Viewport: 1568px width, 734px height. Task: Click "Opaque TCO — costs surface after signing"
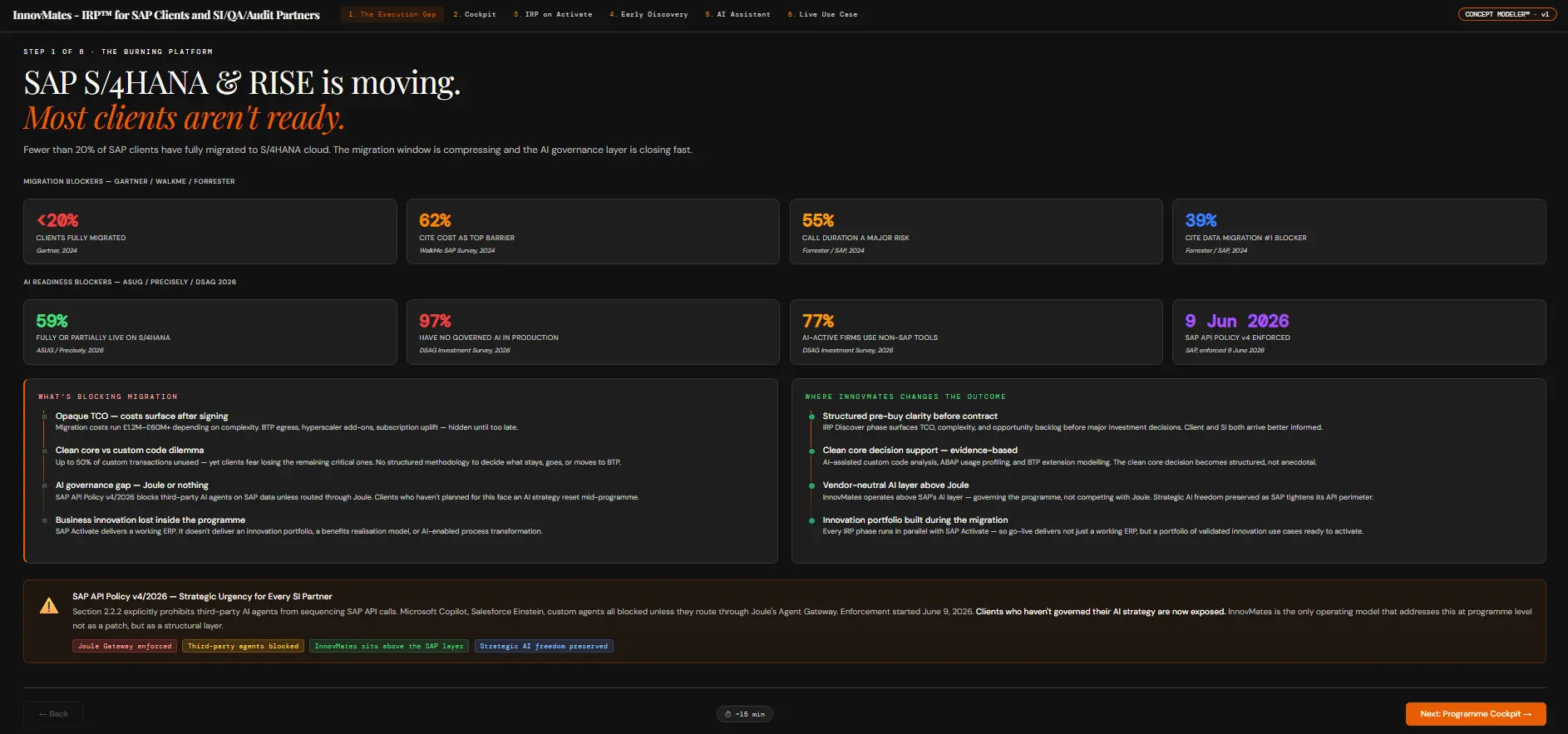[x=141, y=416]
